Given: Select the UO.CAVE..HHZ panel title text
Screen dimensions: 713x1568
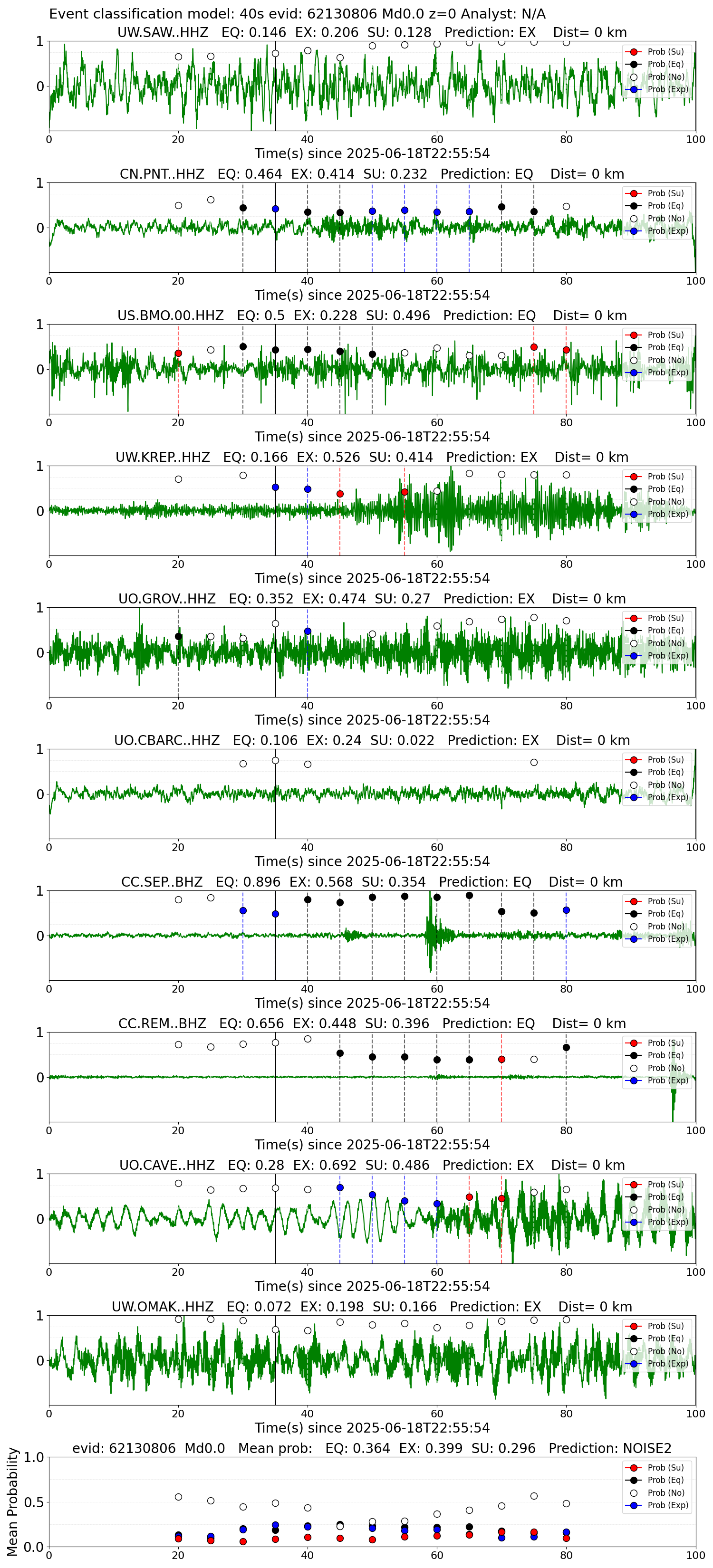Looking at the screenshot, I should click(371, 1165).
